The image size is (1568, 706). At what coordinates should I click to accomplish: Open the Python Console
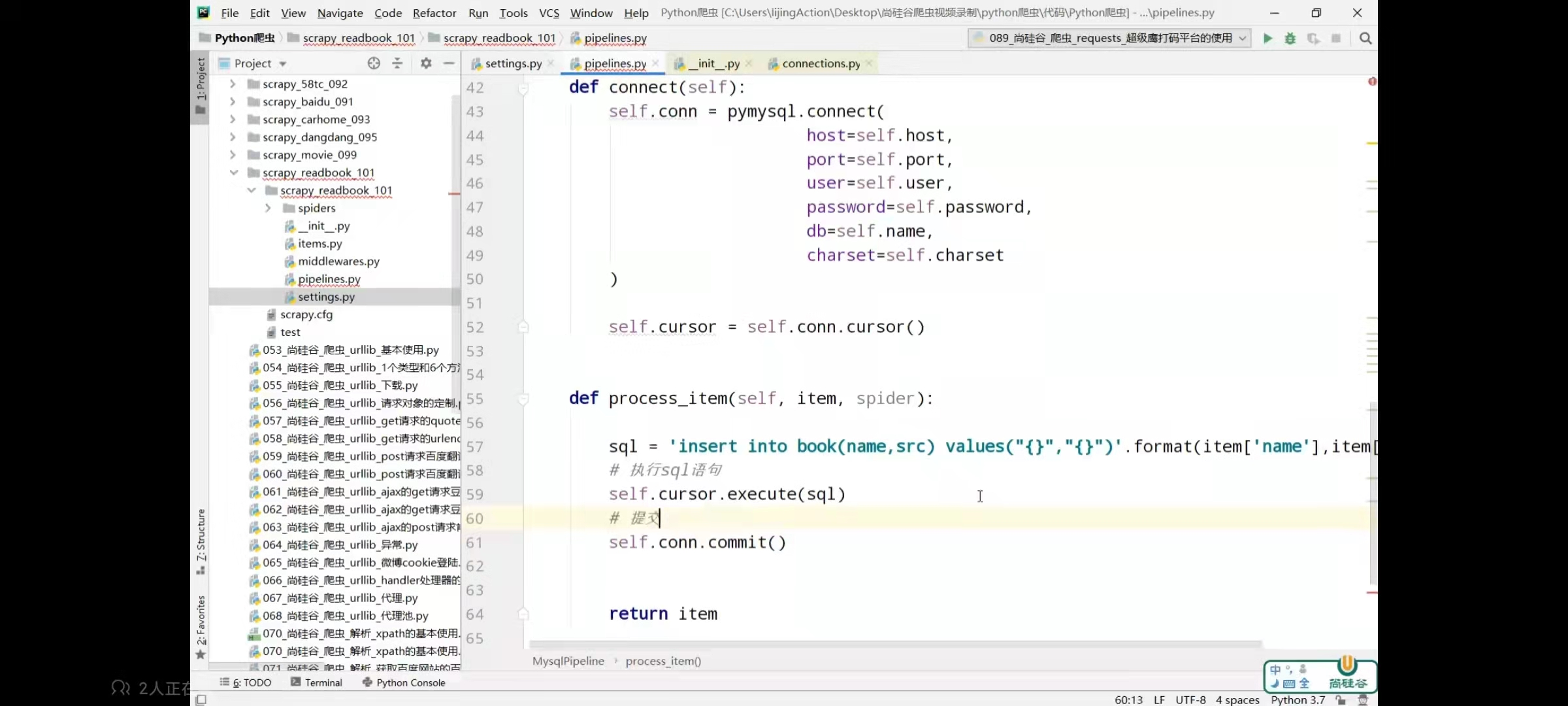404,682
